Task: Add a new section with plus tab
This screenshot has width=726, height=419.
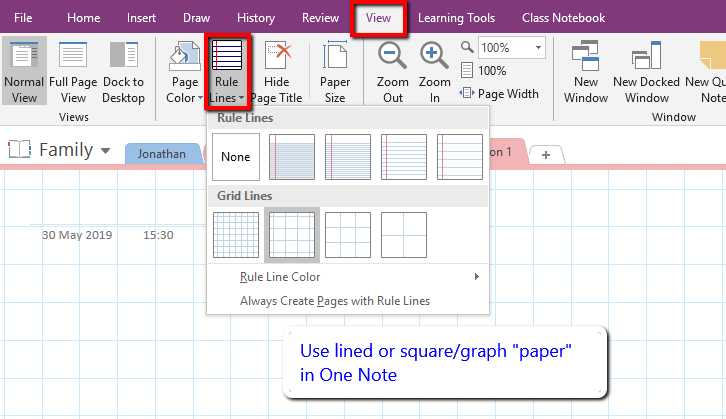Action: tap(546, 155)
